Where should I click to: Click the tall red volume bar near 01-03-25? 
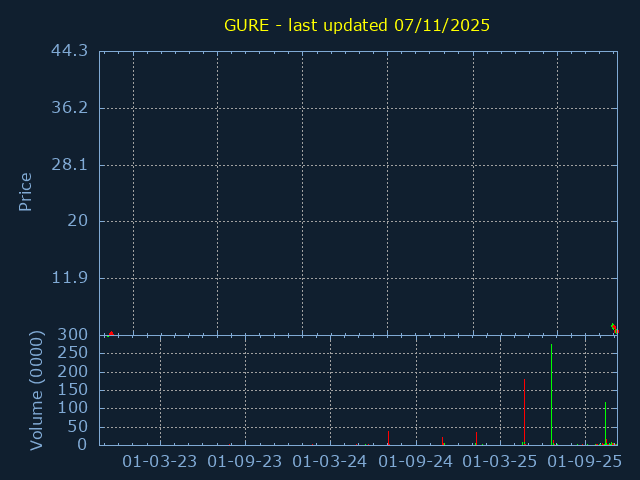tap(524, 412)
